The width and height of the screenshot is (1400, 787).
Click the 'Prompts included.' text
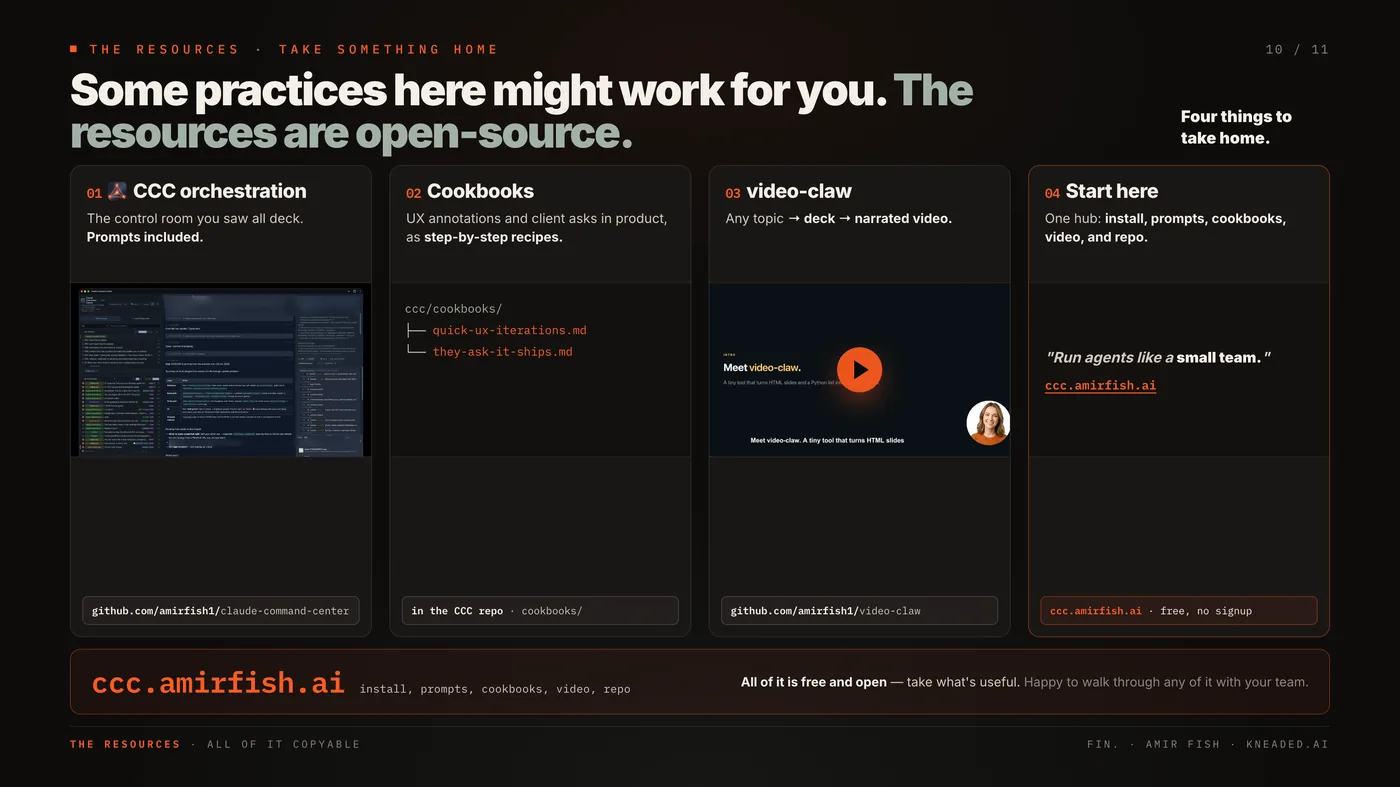(x=145, y=237)
